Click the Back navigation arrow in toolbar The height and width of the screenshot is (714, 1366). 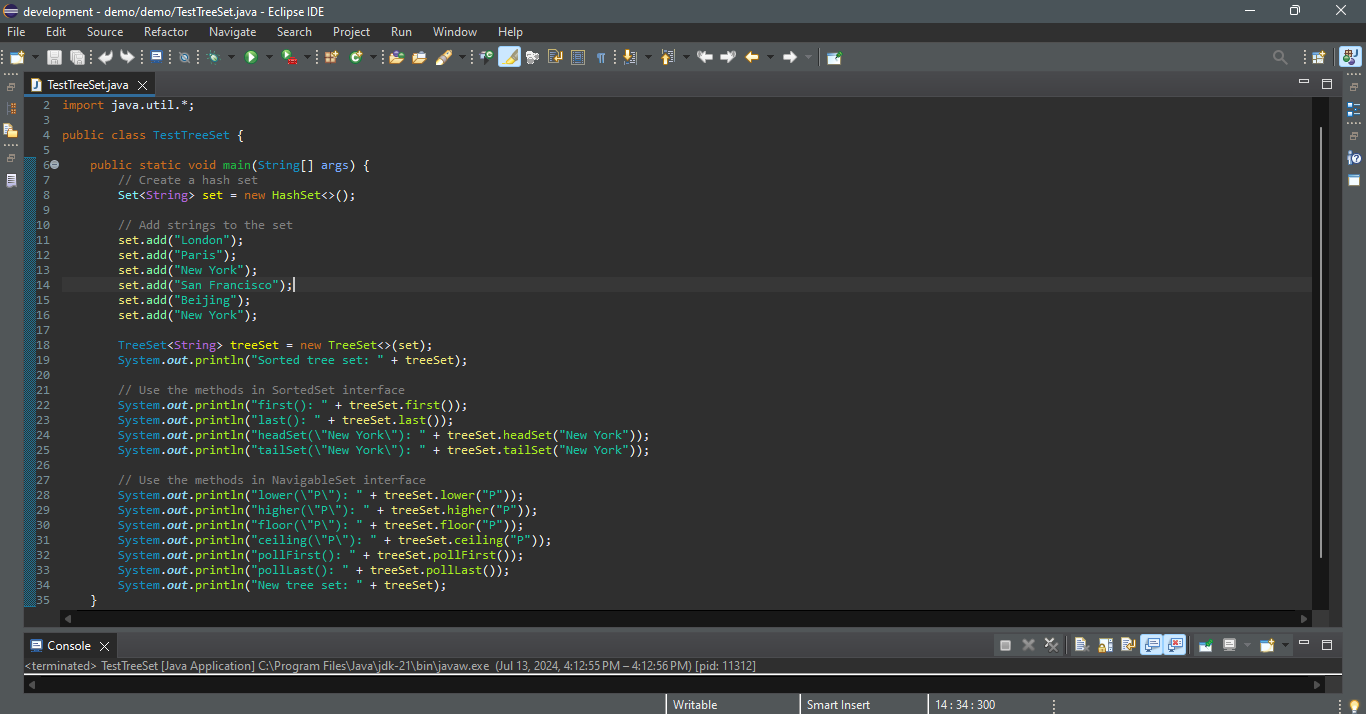pyautogui.click(x=752, y=58)
